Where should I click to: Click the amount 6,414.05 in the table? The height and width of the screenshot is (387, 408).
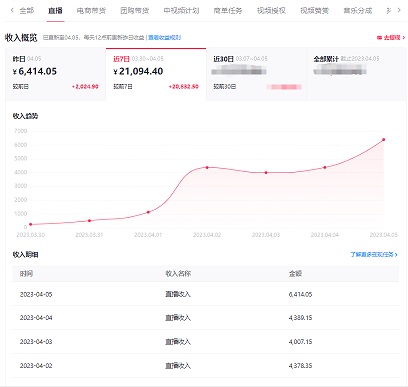click(300, 294)
